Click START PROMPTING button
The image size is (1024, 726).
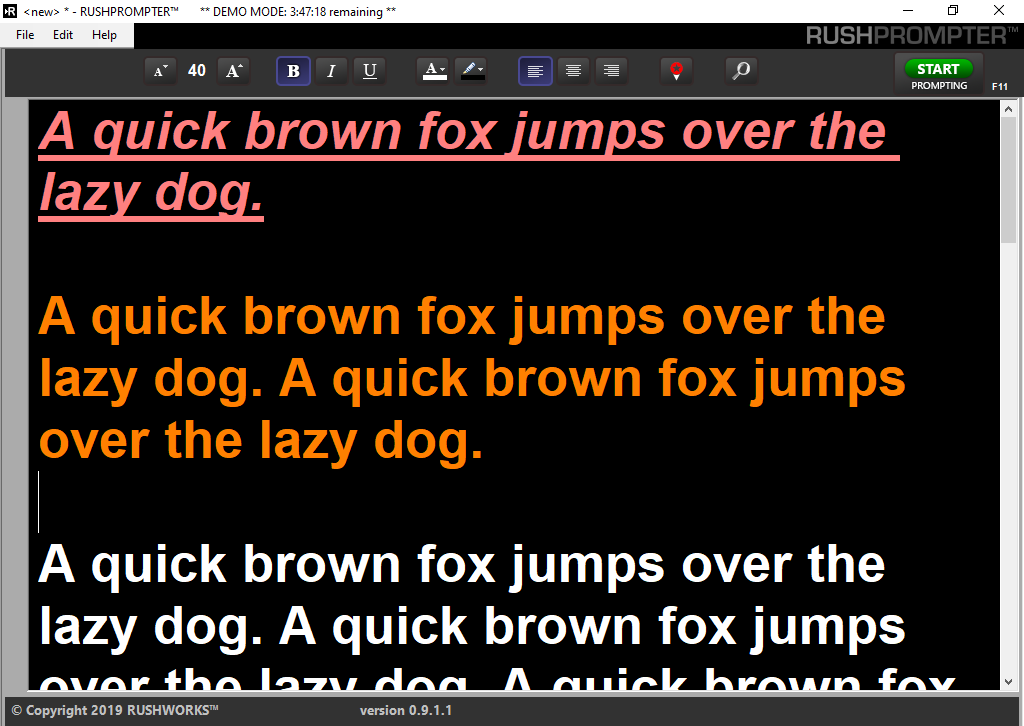coord(938,74)
